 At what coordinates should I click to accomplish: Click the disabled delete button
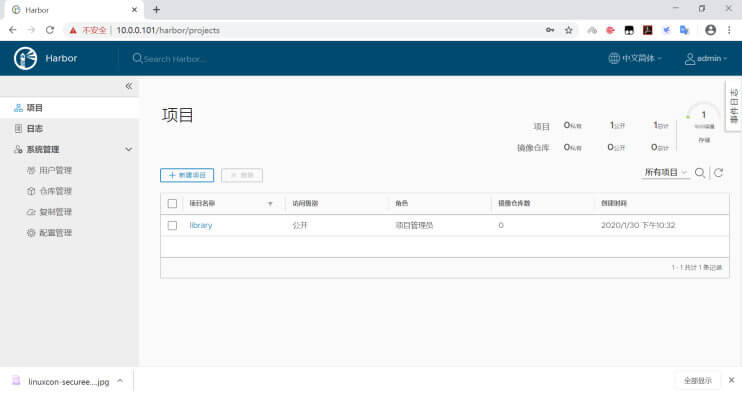pyautogui.click(x=242, y=175)
